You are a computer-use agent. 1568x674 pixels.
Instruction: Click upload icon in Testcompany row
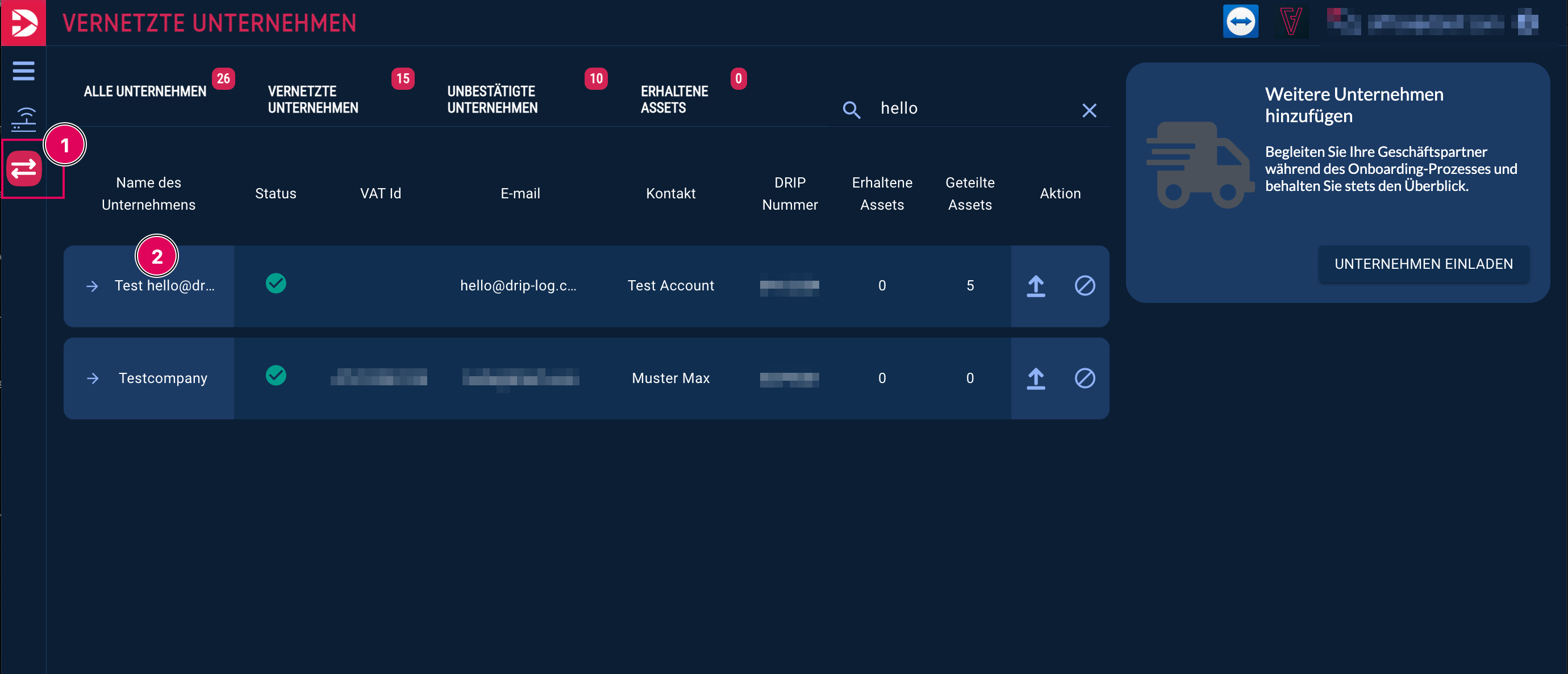tap(1035, 378)
